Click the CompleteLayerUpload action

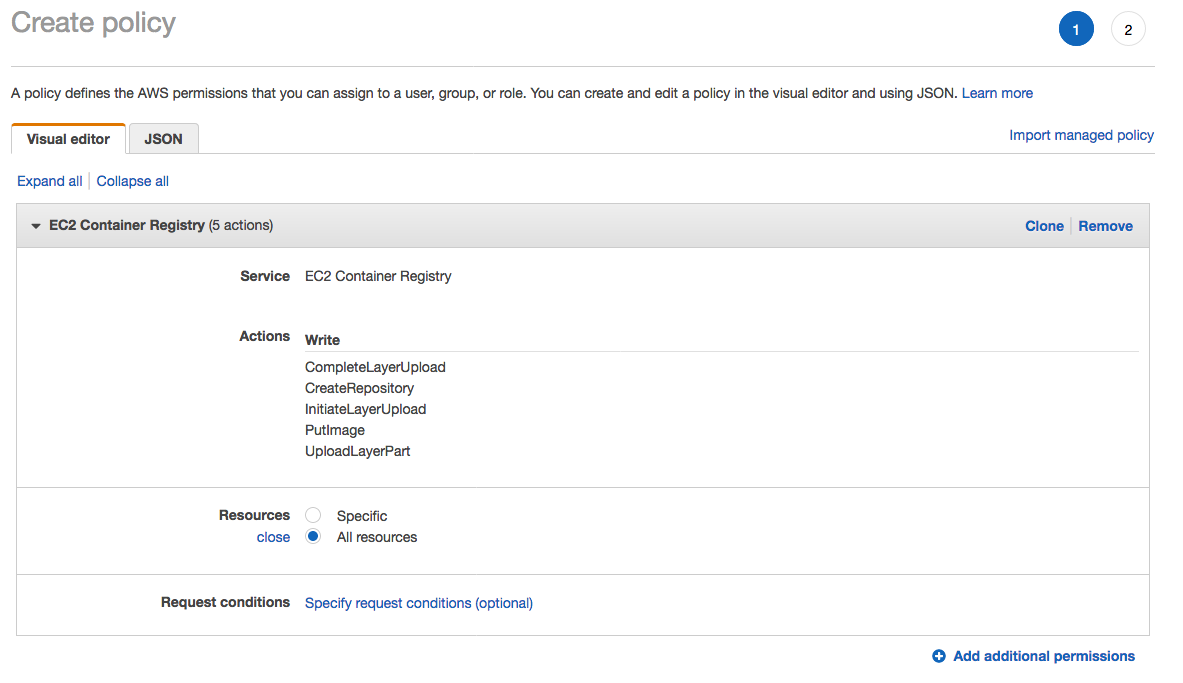pos(375,368)
